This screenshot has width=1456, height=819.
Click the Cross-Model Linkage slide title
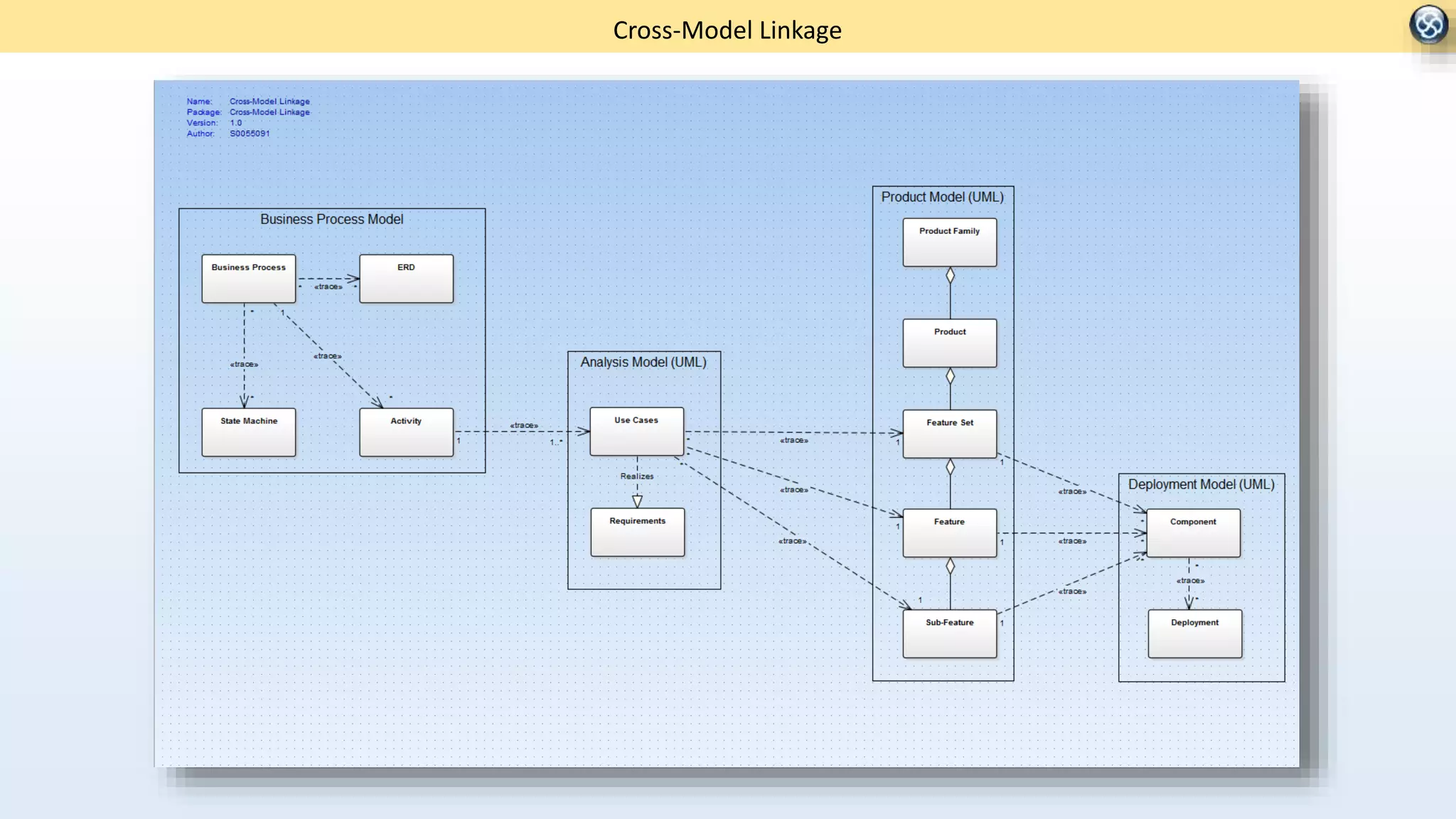point(727,30)
